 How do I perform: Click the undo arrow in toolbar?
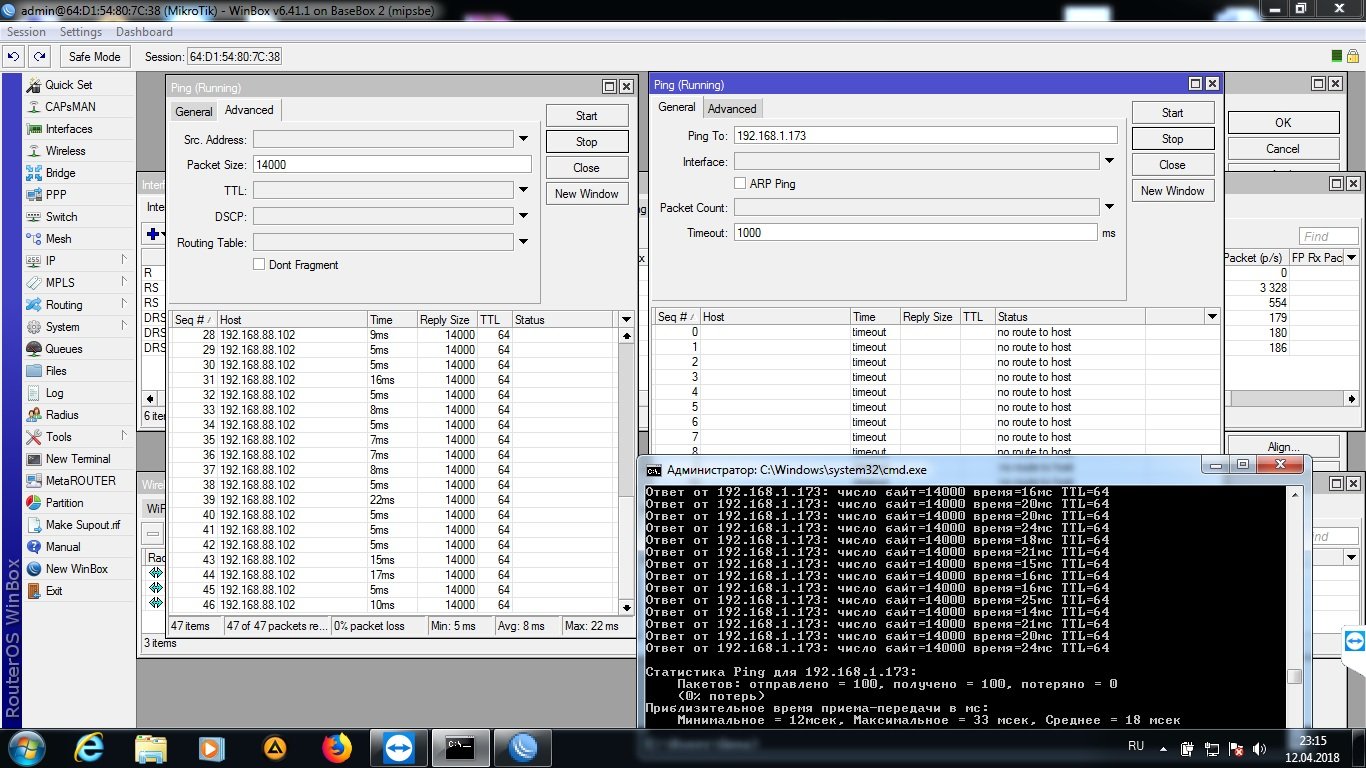coord(14,57)
